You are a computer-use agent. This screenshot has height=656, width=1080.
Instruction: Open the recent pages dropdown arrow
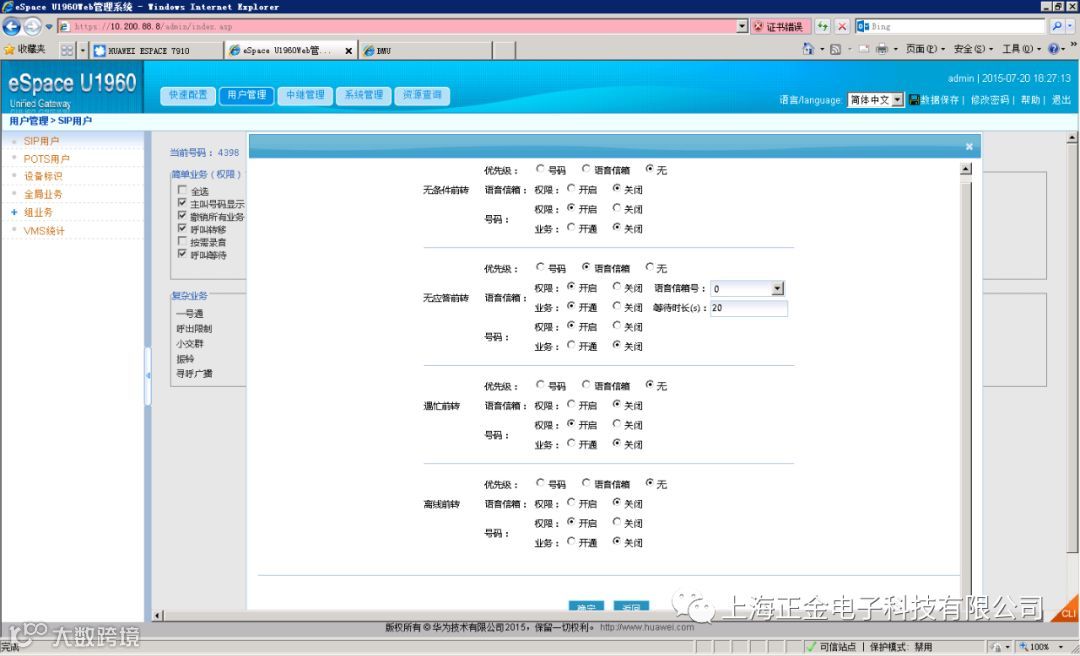(x=49, y=27)
